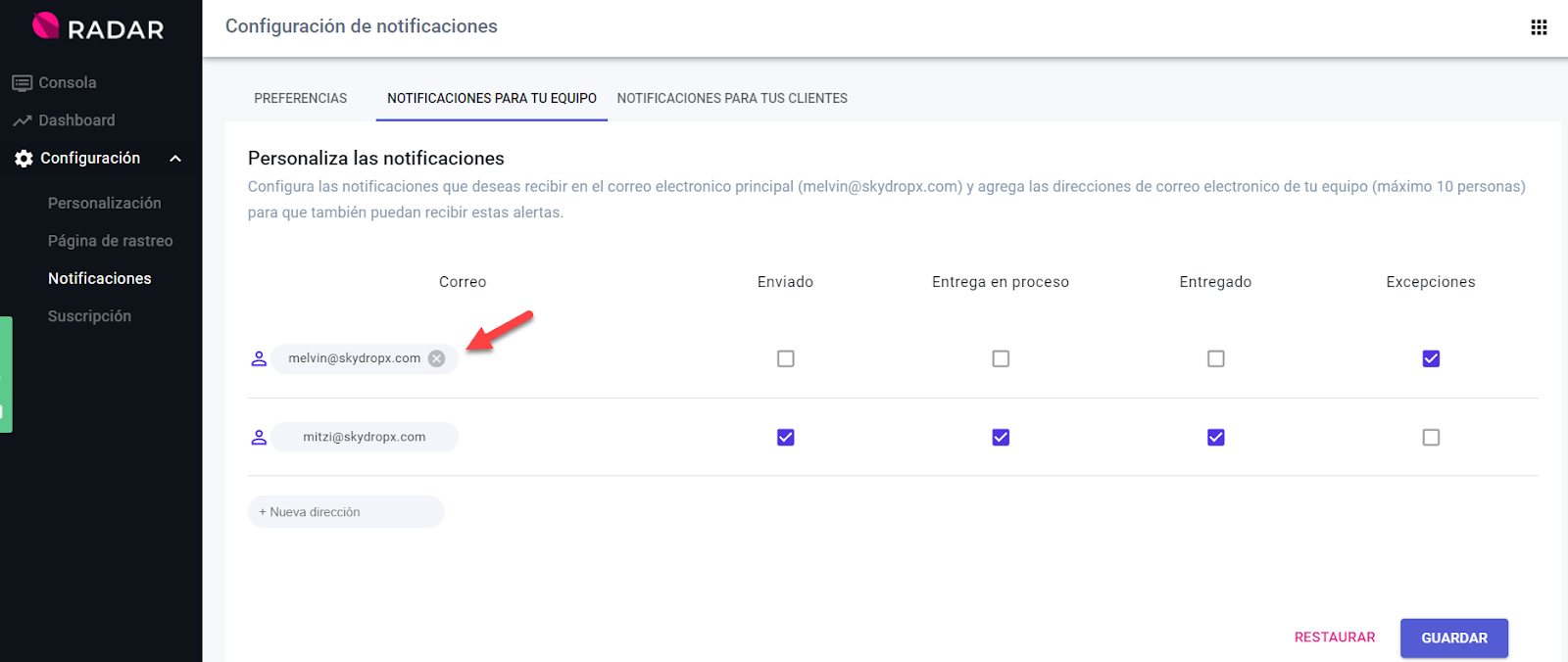1568x662 pixels.
Task: Click the Dashboard trend icon
Action: pyautogui.click(x=22, y=120)
